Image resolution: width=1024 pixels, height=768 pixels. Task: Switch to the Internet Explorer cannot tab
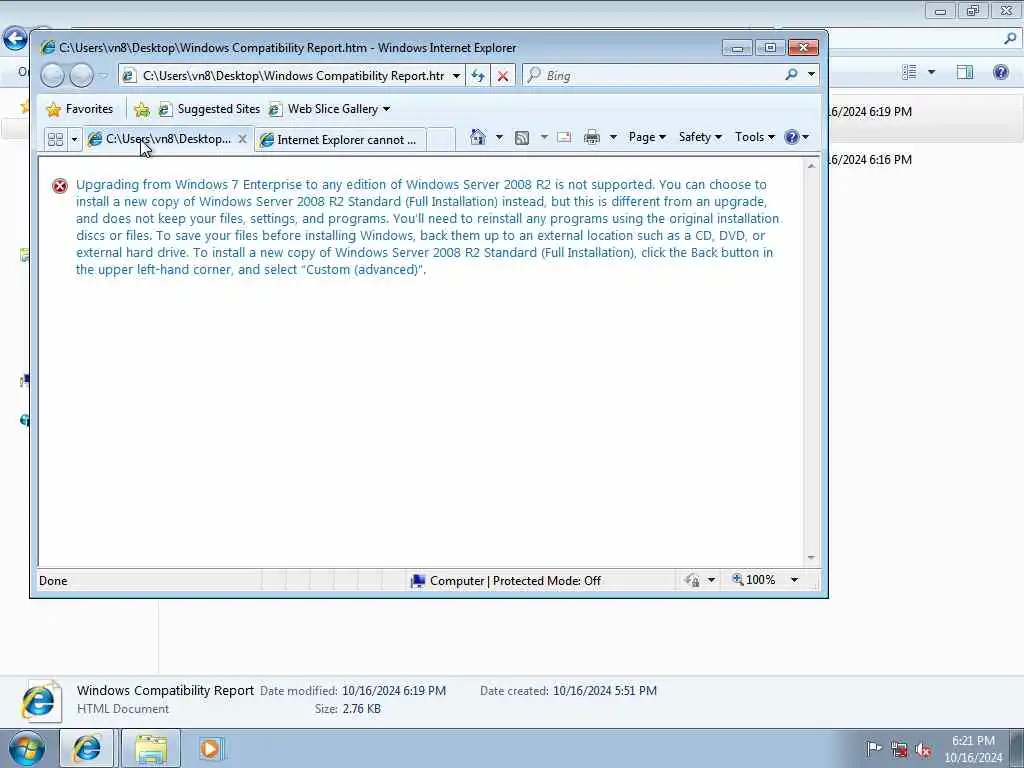[x=340, y=140]
